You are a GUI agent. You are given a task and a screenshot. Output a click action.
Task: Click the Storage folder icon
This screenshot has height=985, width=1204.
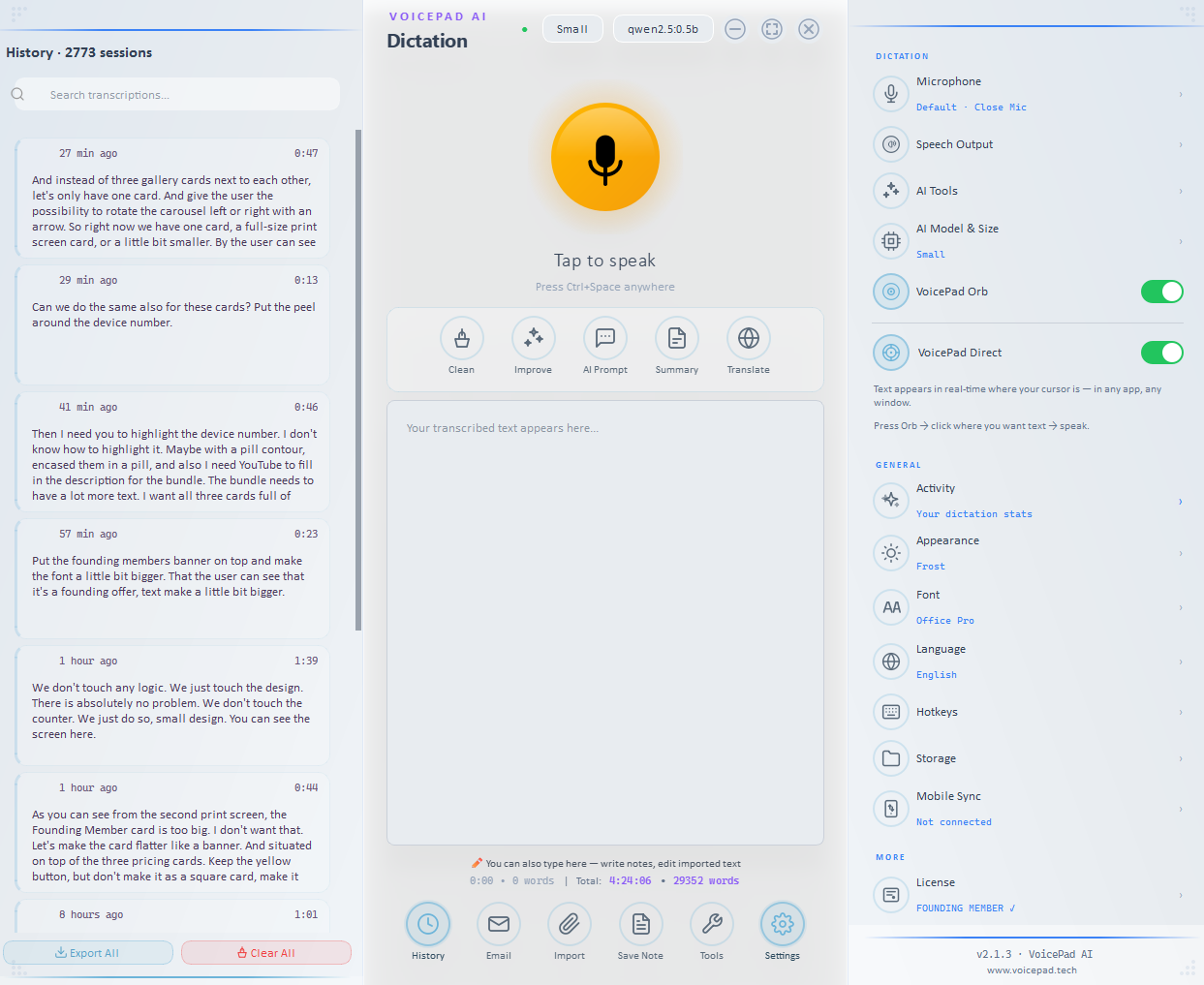tap(891, 758)
